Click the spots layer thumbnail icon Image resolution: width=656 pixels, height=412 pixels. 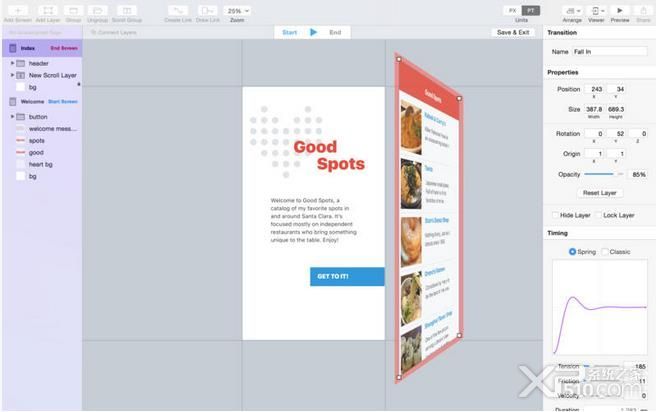20,141
